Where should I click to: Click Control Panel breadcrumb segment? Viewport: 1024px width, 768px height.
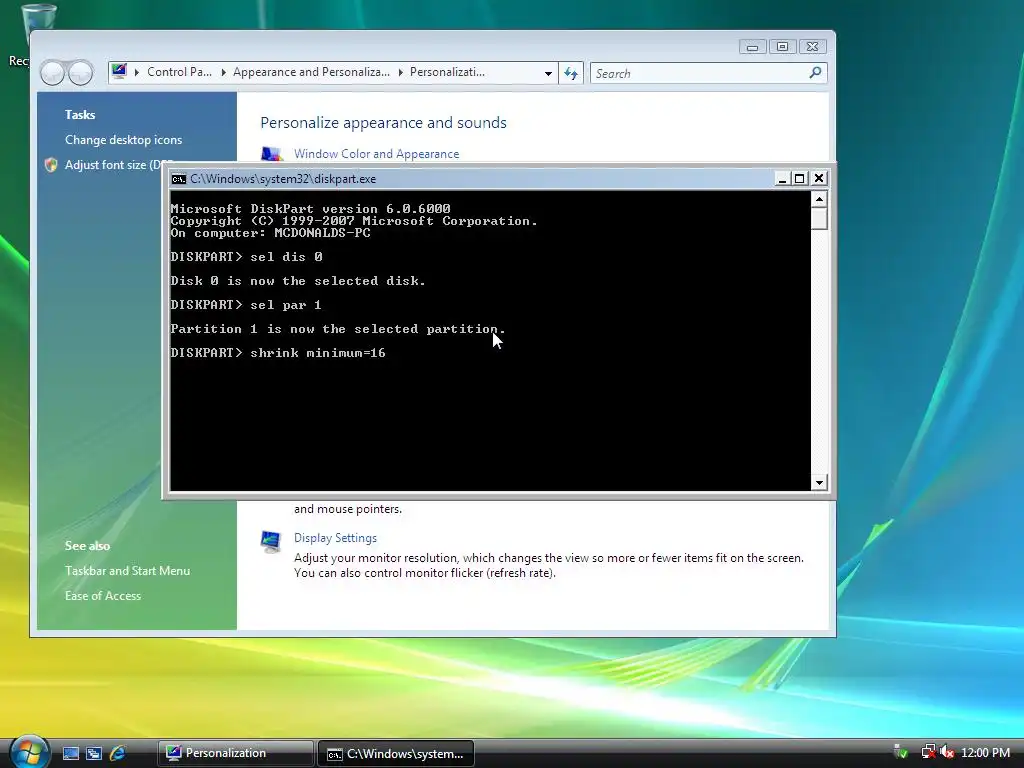[179, 72]
